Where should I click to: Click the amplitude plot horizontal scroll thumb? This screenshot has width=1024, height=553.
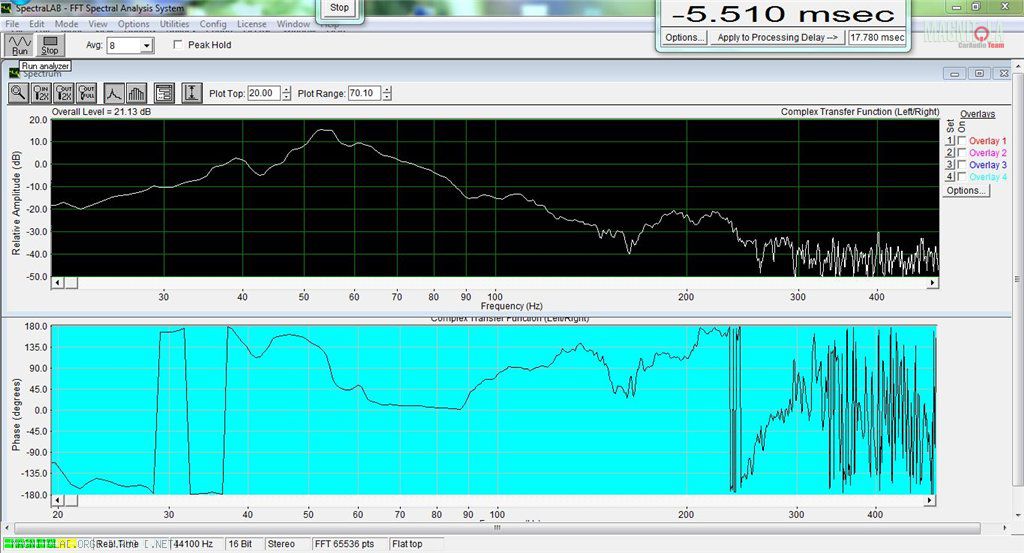[71, 283]
